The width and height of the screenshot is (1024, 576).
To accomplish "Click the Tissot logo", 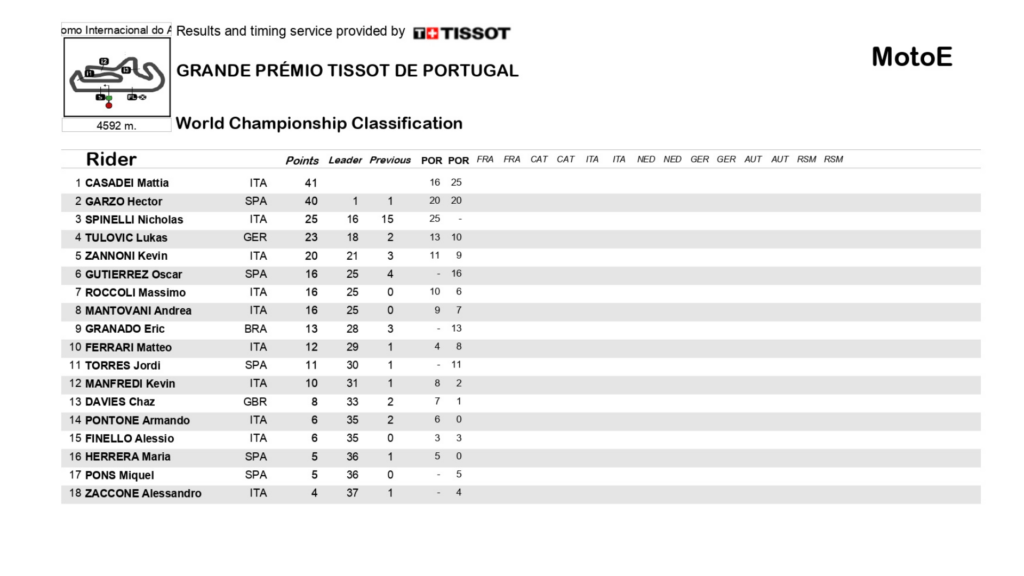I will tap(462, 33).
